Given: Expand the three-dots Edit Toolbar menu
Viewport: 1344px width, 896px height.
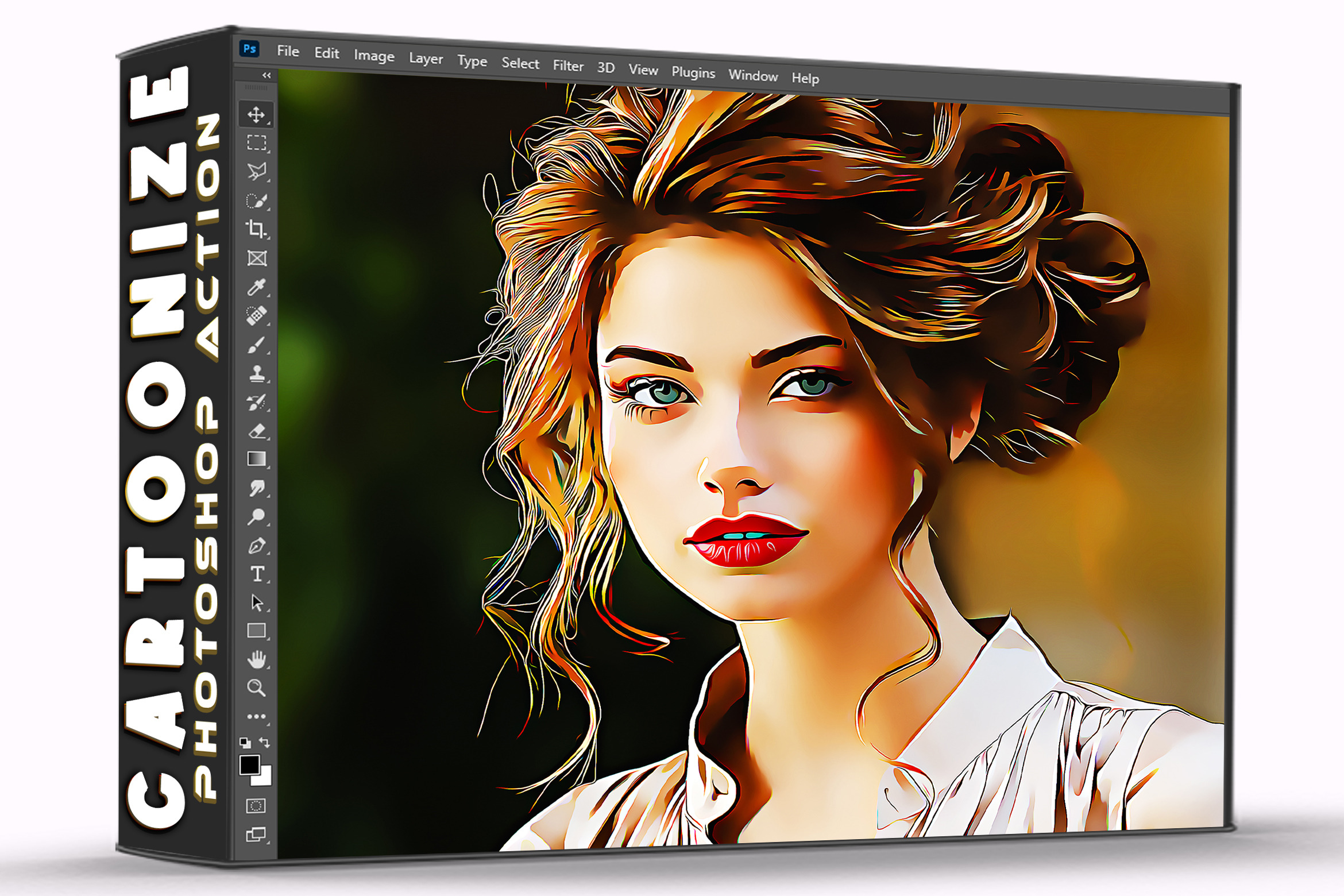Looking at the screenshot, I should coord(256,716).
